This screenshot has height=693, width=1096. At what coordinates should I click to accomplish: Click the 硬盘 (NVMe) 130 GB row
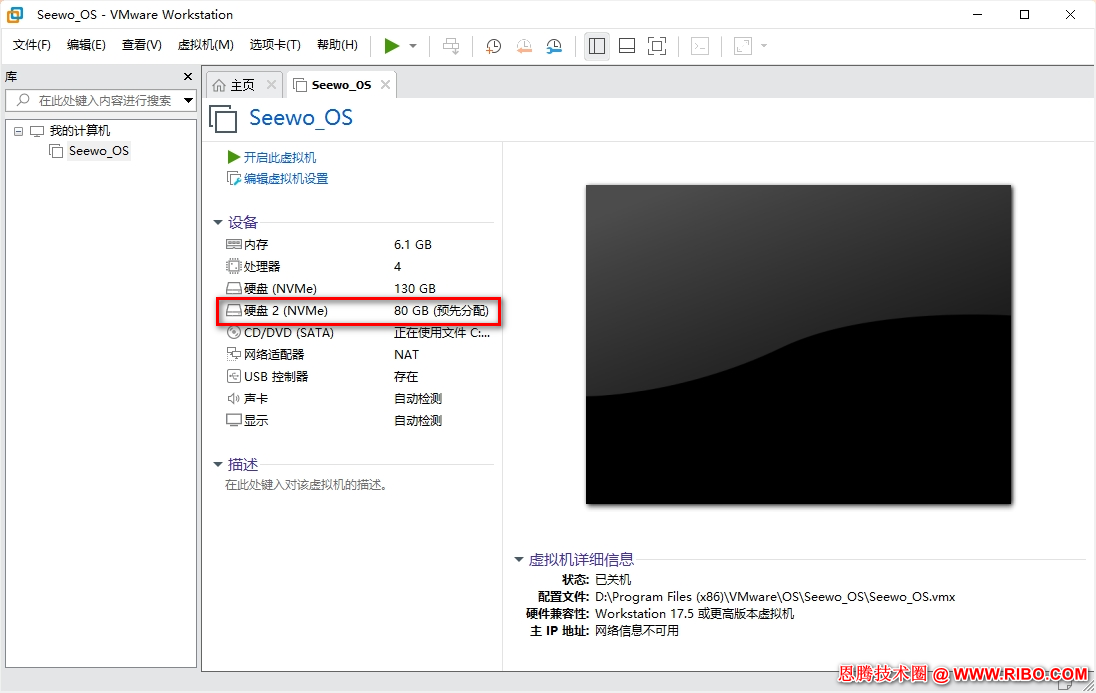tap(359, 288)
